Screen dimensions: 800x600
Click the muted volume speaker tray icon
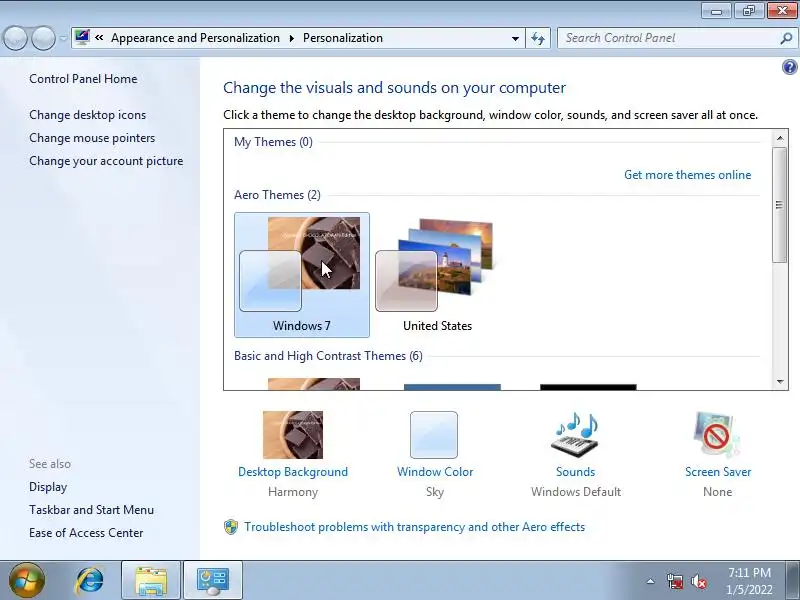(699, 581)
